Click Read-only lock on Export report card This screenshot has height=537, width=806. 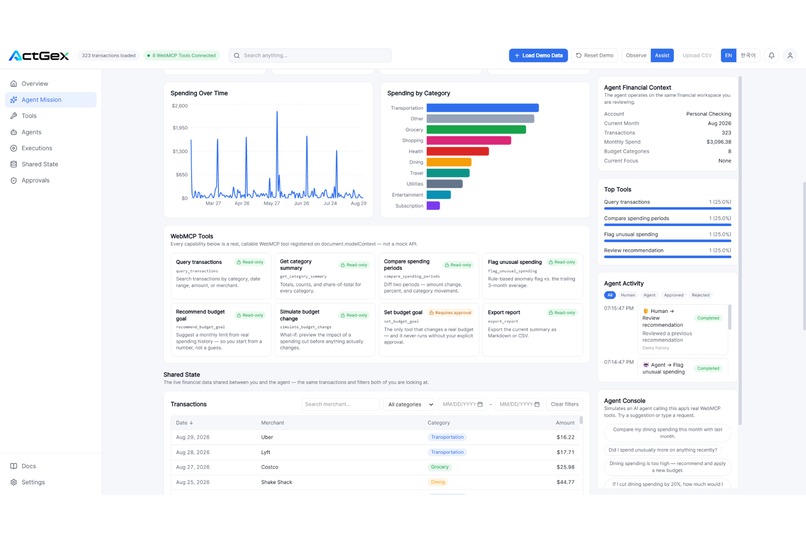pyautogui.click(x=551, y=312)
